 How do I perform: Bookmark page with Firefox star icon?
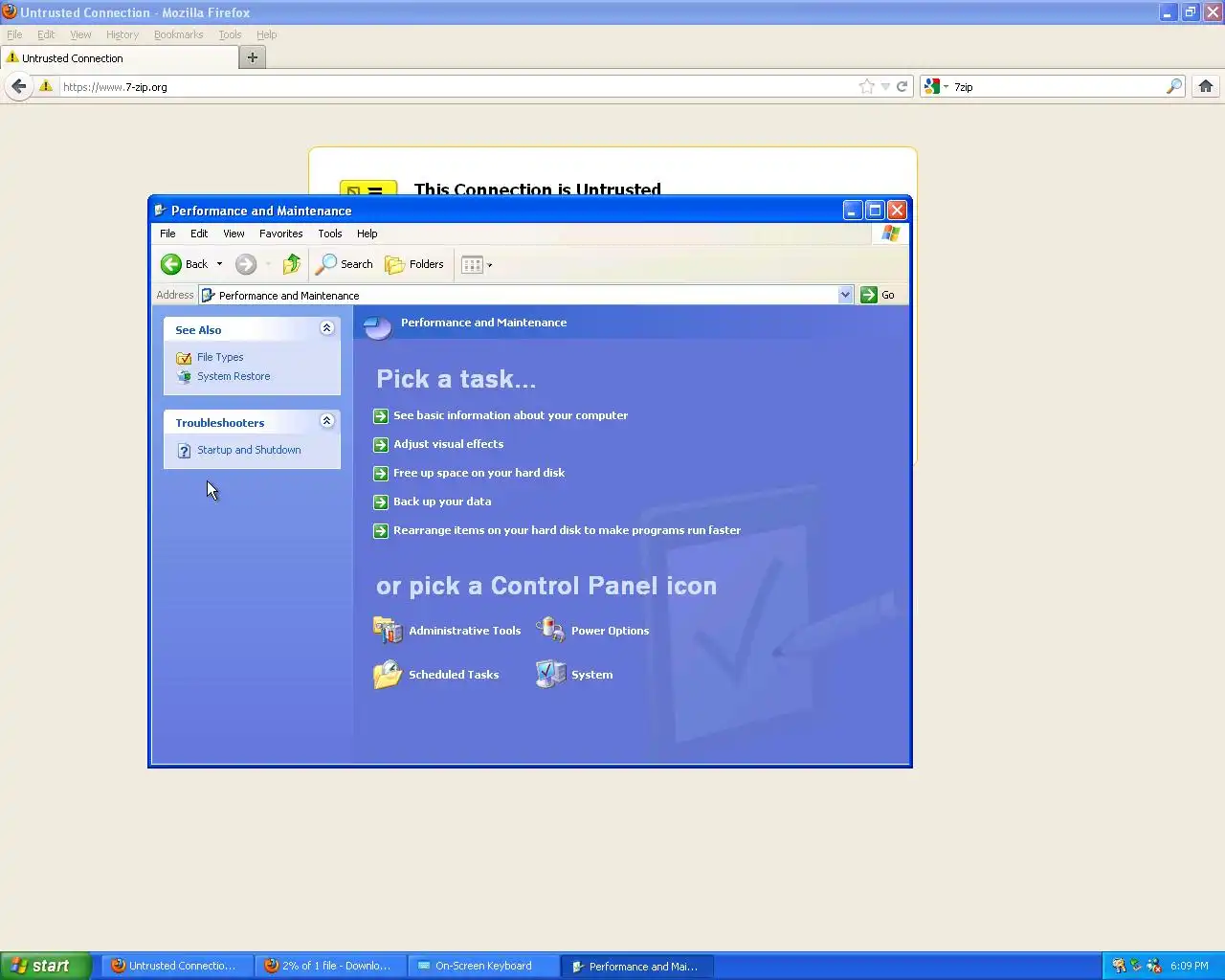pyautogui.click(x=867, y=86)
